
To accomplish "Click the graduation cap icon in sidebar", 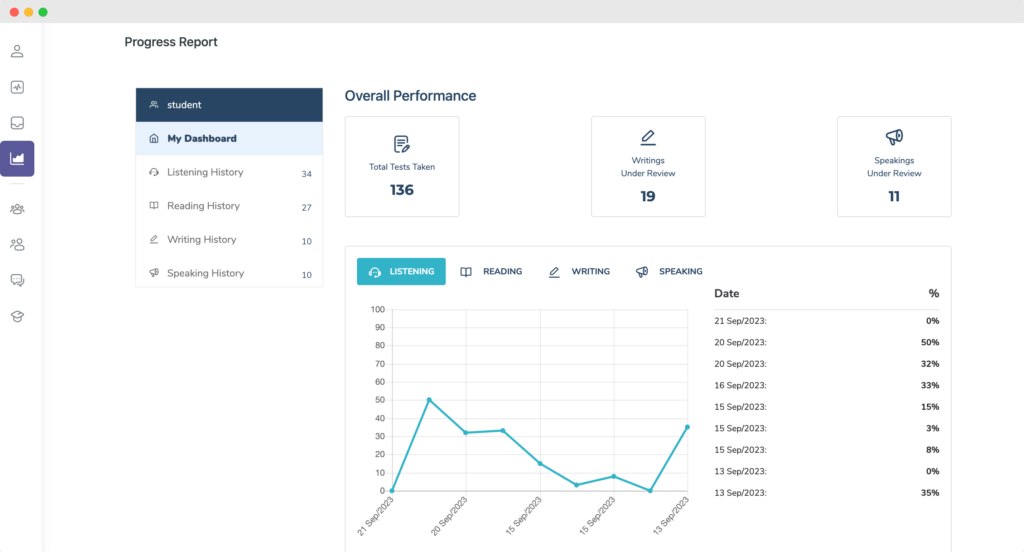I will point(17,316).
